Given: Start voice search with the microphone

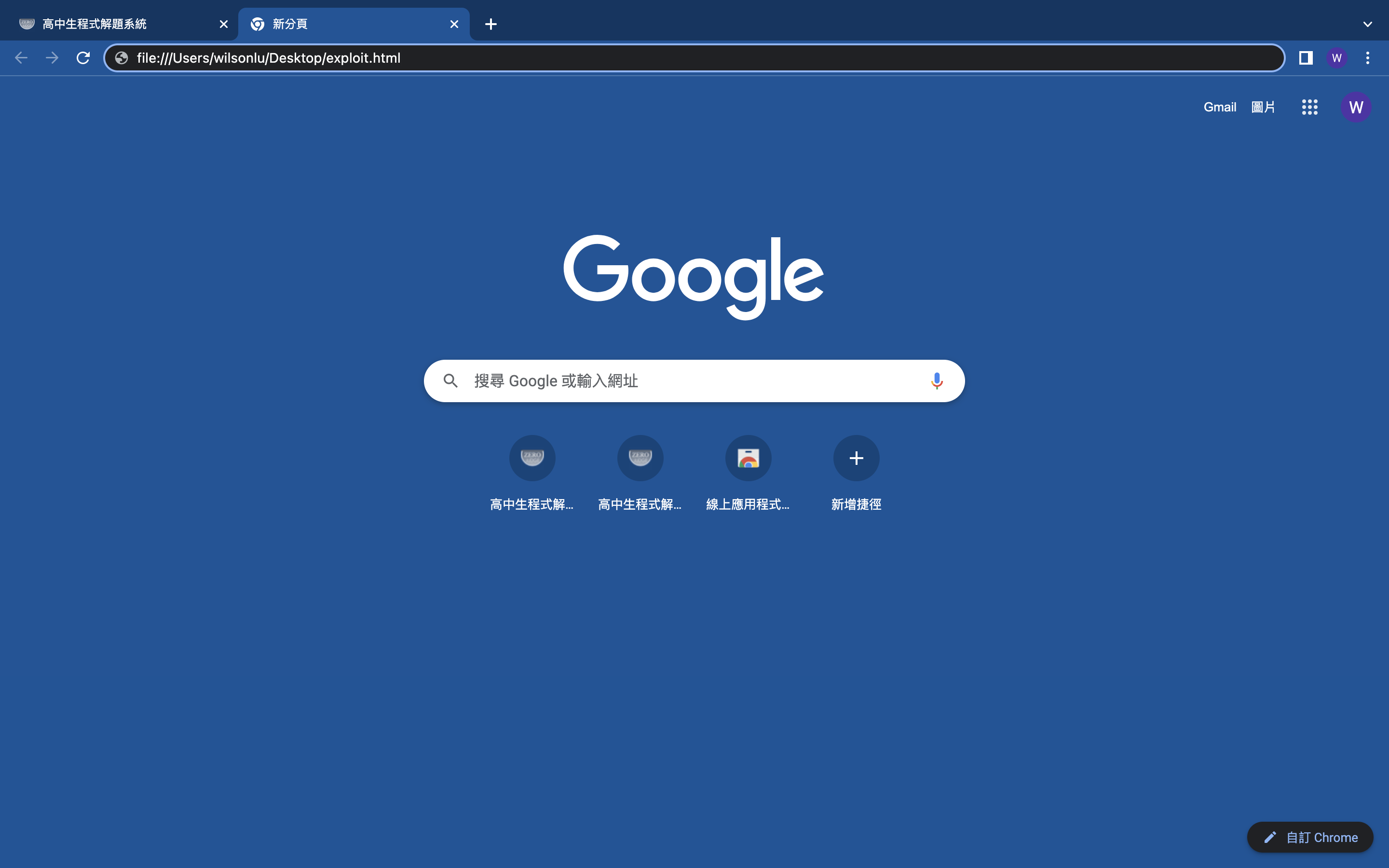Looking at the screenshot, I should point(937,381).
